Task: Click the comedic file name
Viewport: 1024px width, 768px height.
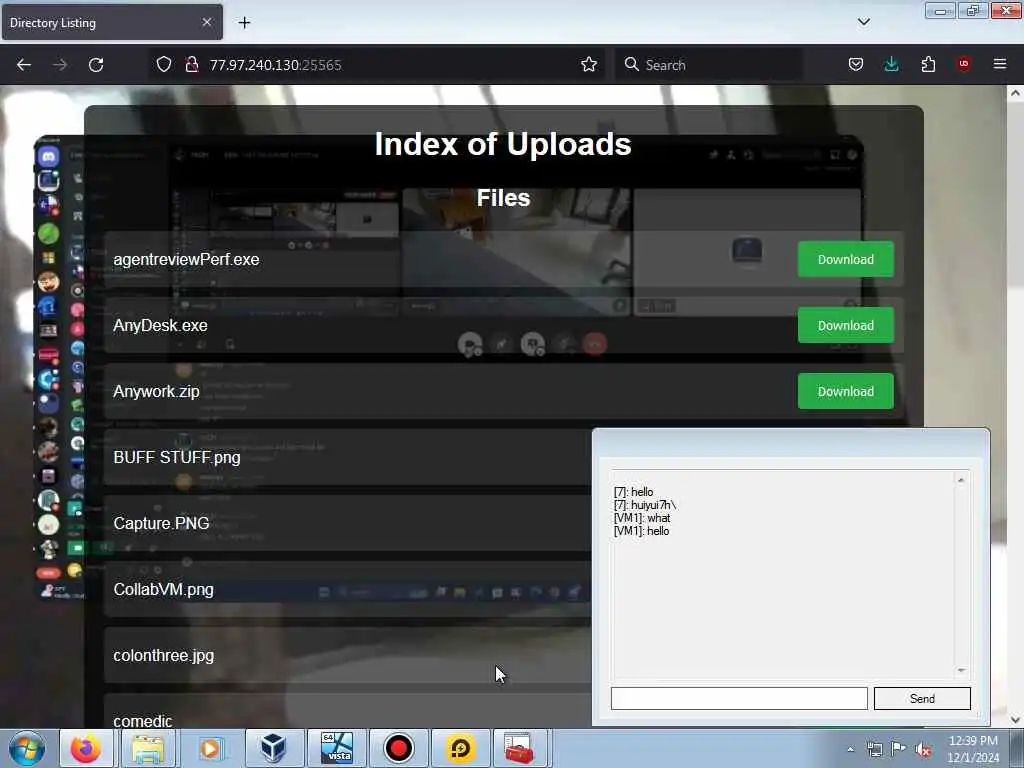Action: tap(142, 721)
